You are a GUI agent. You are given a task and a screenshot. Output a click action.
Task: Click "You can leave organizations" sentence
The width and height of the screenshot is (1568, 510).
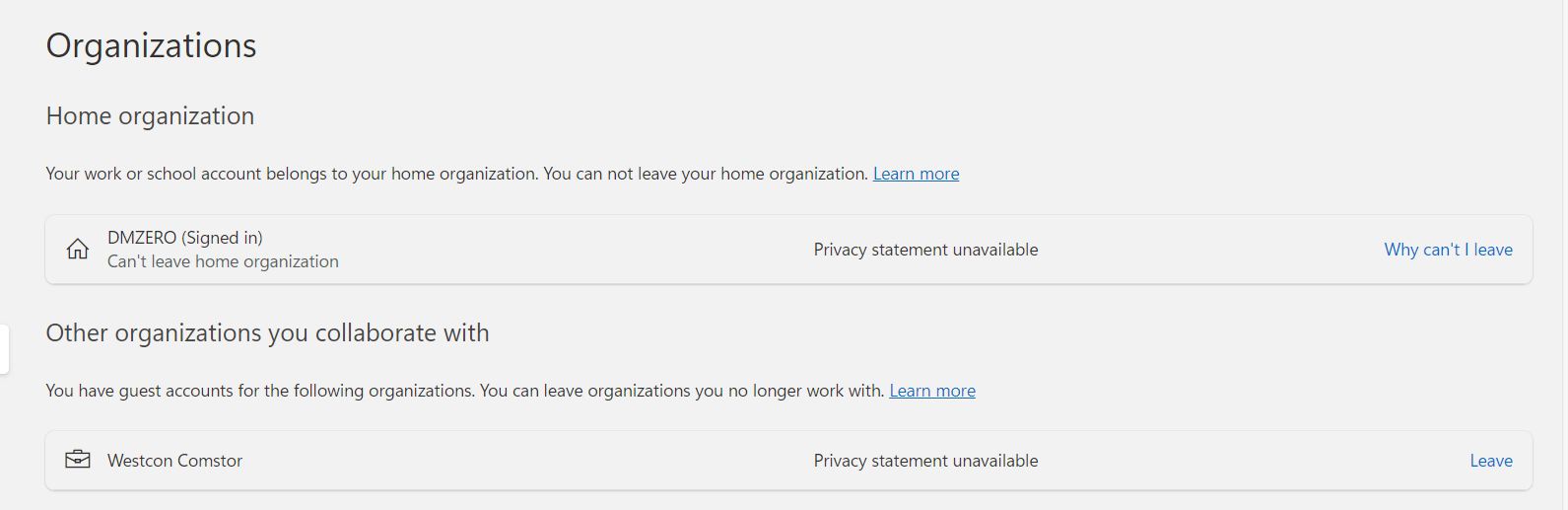point(683,391)
